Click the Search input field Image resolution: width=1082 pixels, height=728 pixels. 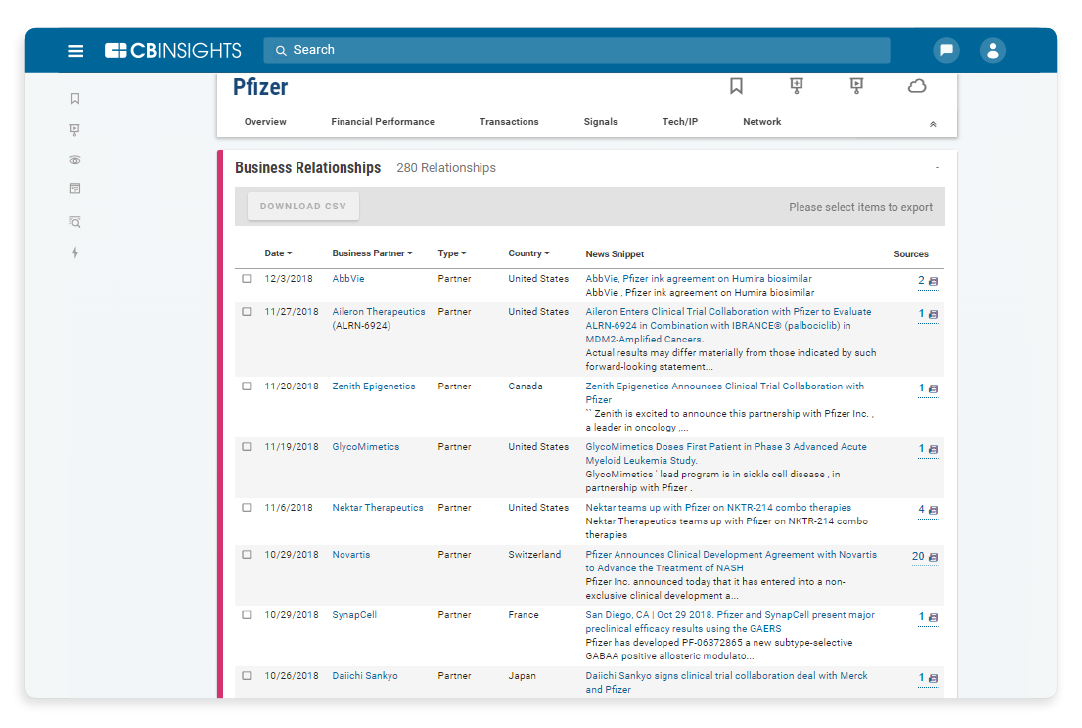577,50
